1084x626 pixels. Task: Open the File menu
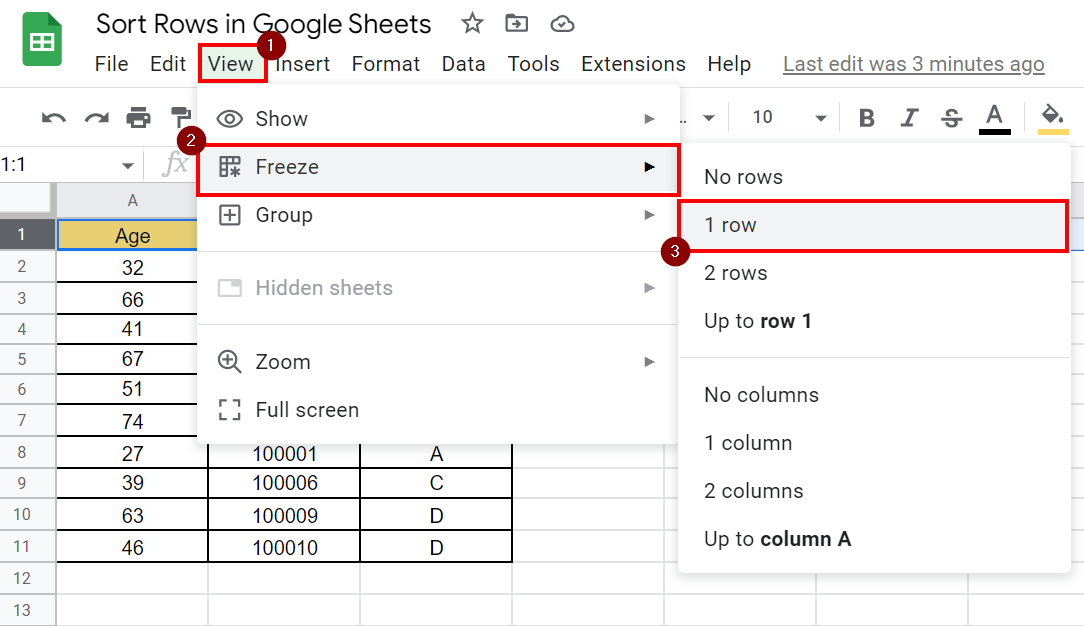(x=111, y=64)
